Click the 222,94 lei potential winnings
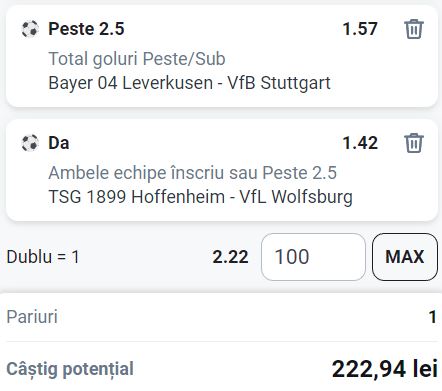The width and height of the screenshot is (442, 391). pos(385,369)
